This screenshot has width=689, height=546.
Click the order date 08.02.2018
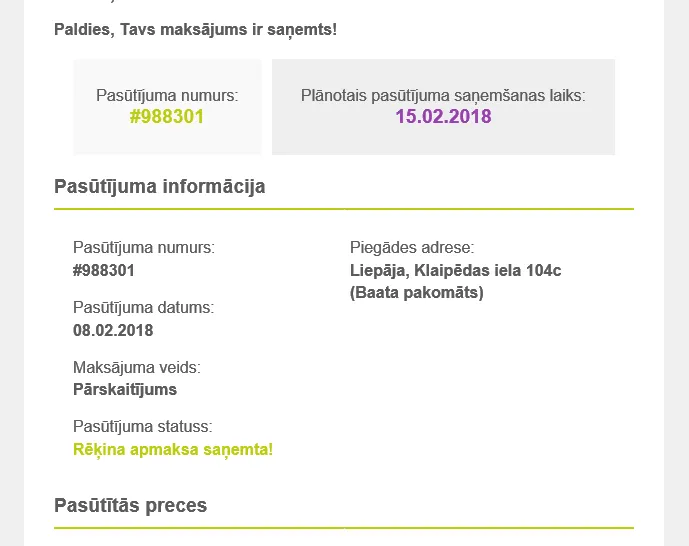tap(113, 330)
